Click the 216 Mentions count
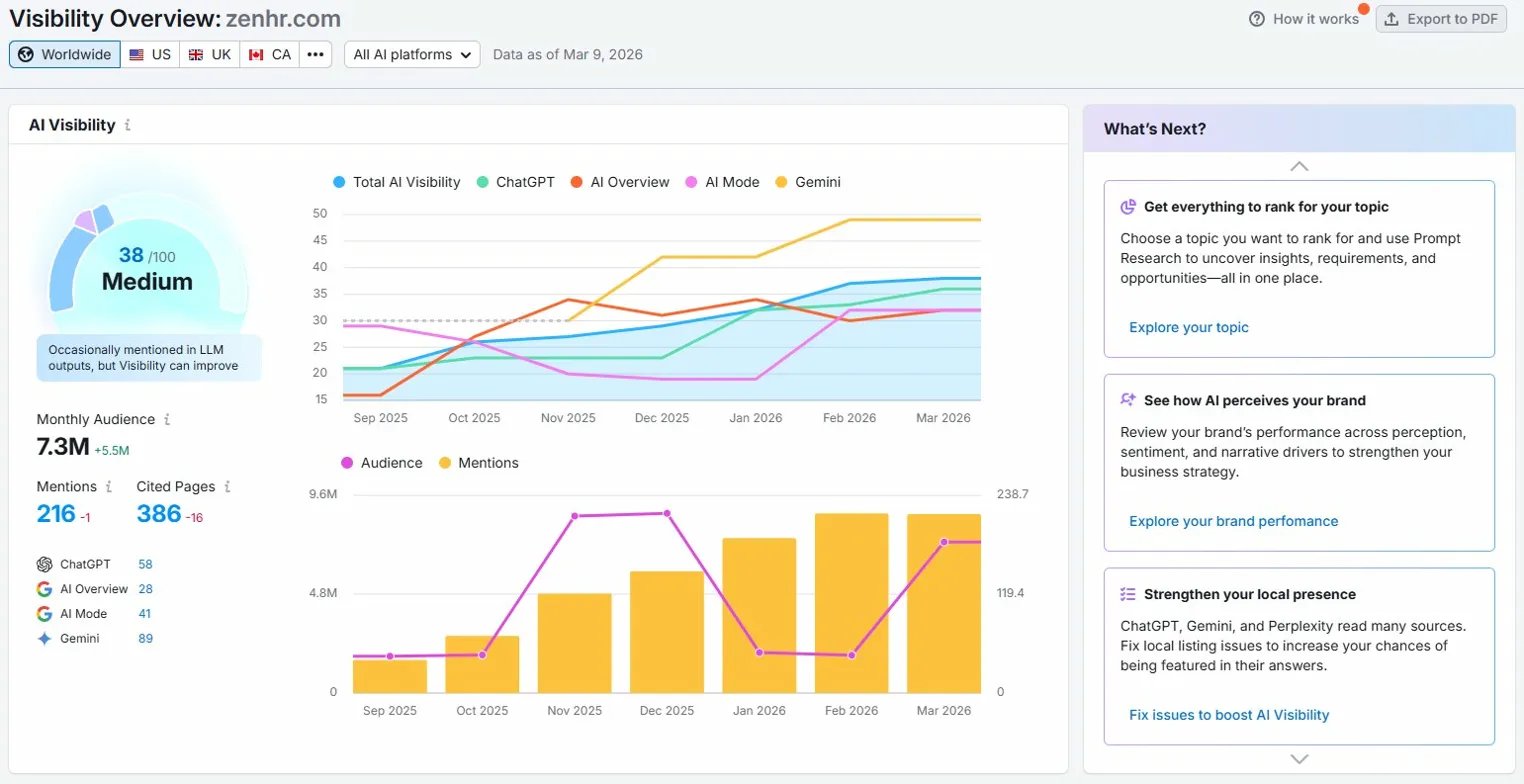This screenshot has height=784, width=1524. [56, 514]
